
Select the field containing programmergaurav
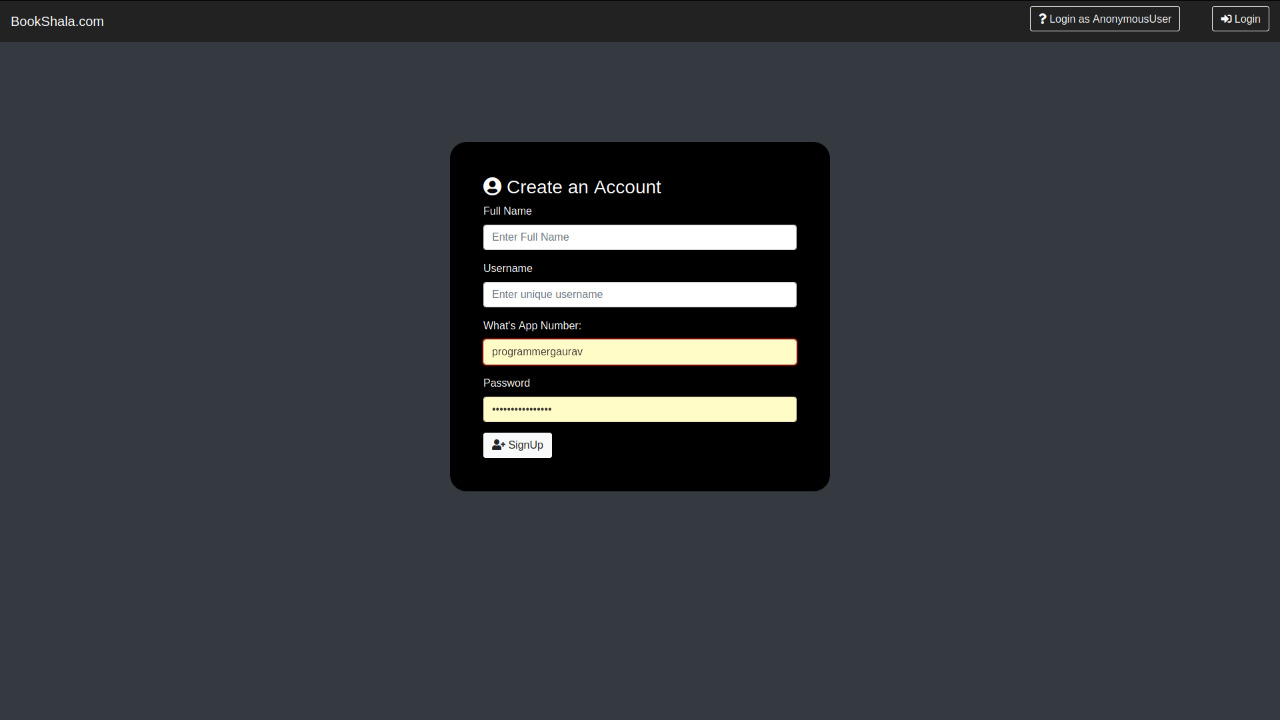coord(640,352)
